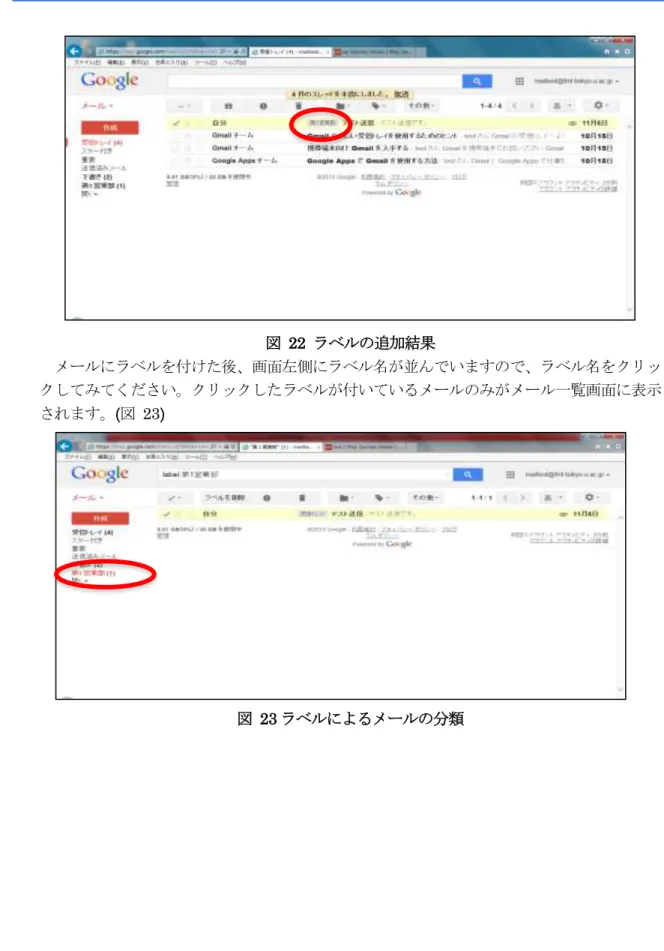Go to next page arrow in Figure 23
This screenshot has height=951, width=664.
[x=523, y=497]
